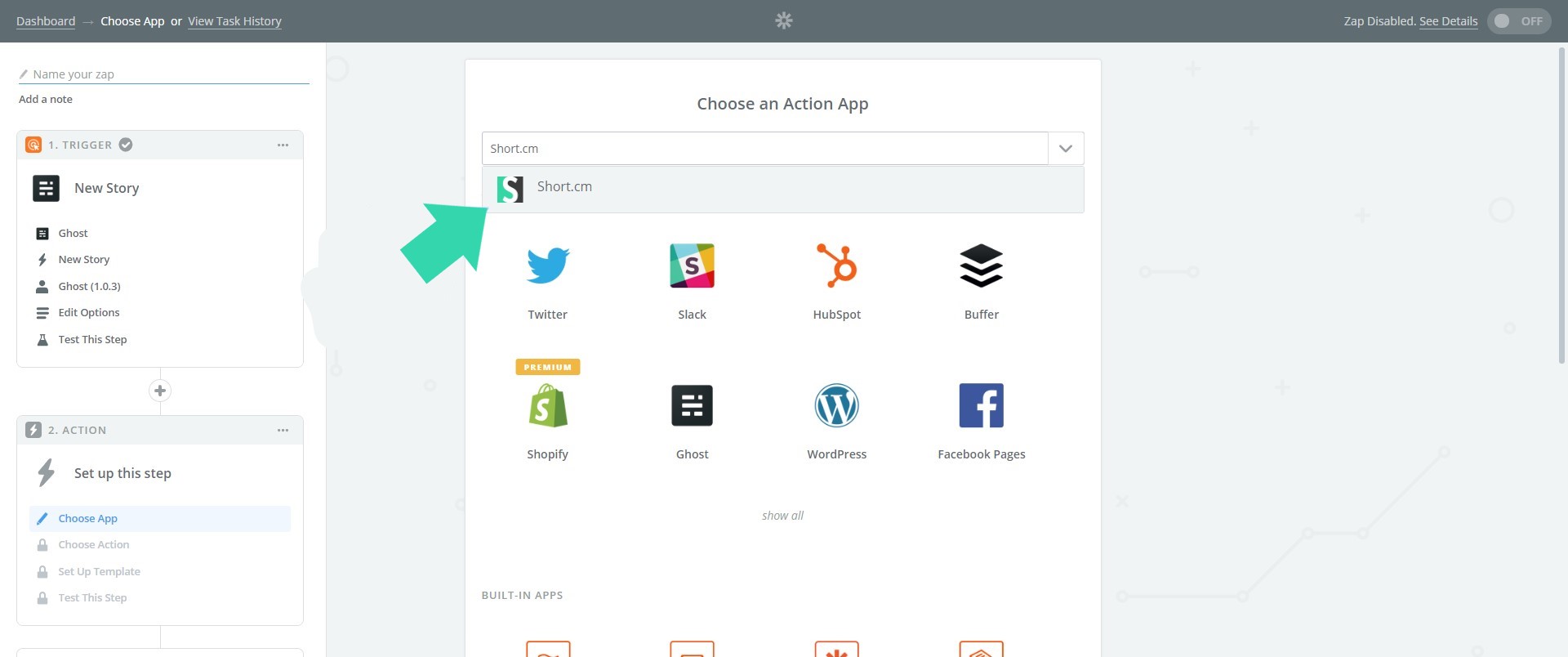1568x657 pixels.
Task: Click the View Task History link
Action: (234, 21)
